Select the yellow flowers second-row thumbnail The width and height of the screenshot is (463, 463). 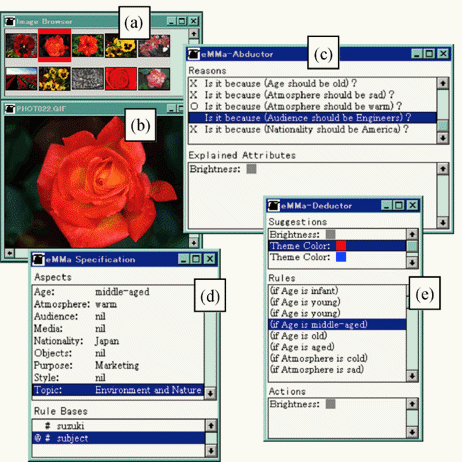coord(54,79)
